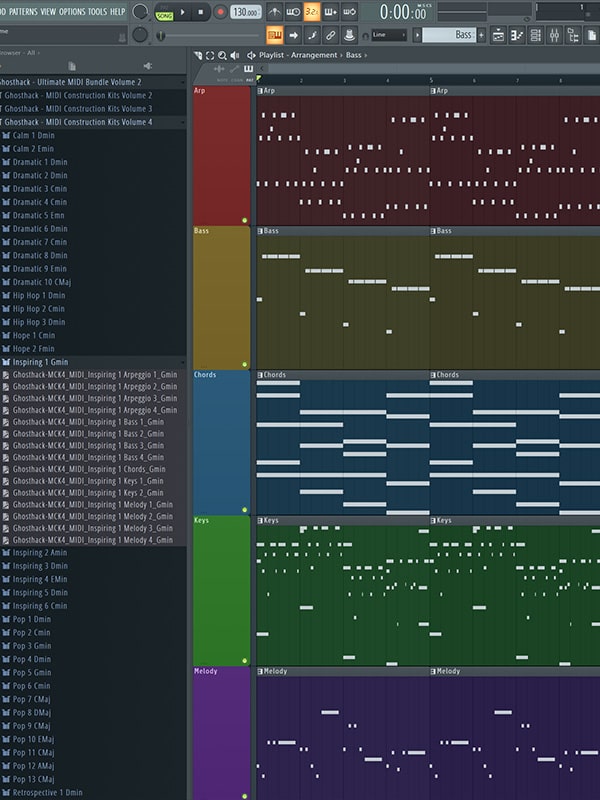Click the song position slider
The image size is (600, 800).
(209, 36)
